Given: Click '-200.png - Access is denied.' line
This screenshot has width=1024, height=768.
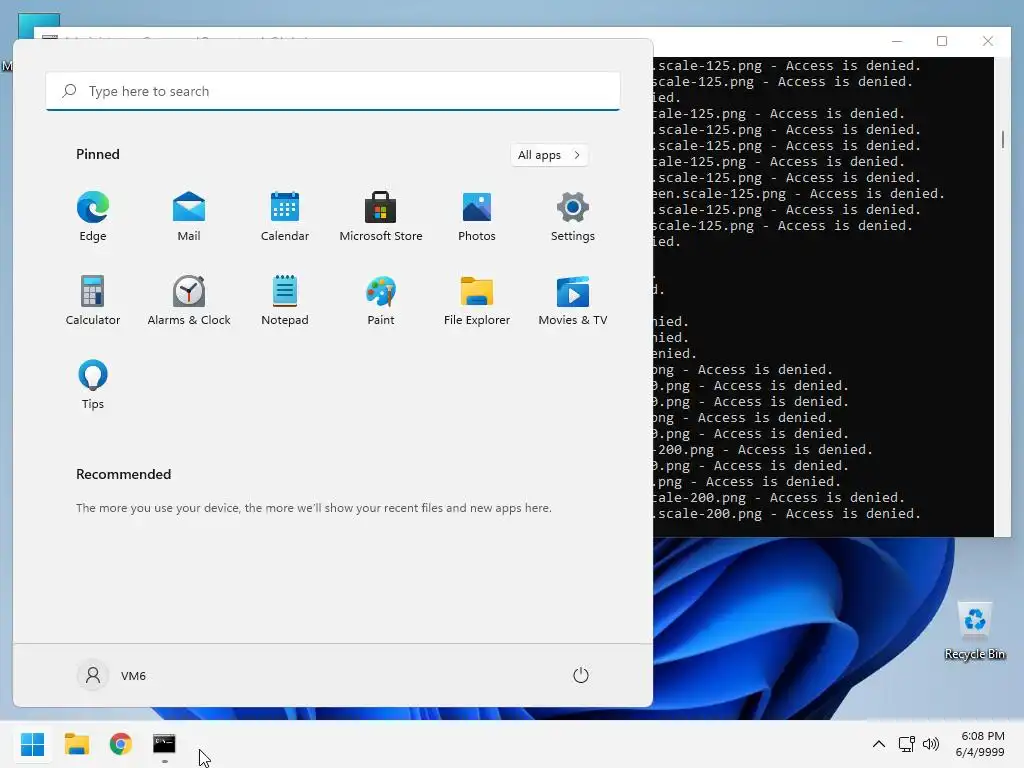Looking at the screenshot, I should (x=763, y=449).
